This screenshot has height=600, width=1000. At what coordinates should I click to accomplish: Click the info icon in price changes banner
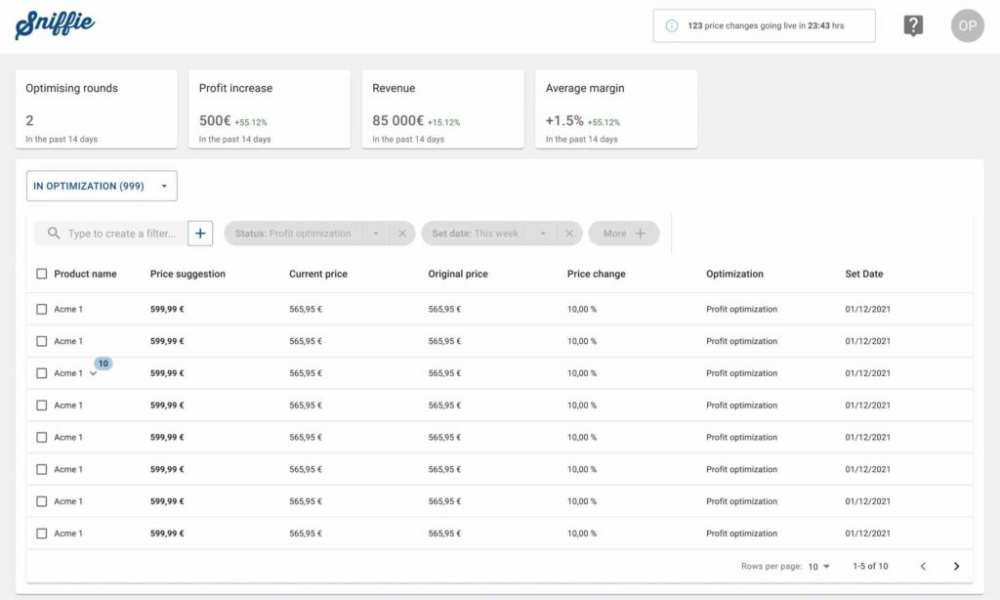coord(672,26)
